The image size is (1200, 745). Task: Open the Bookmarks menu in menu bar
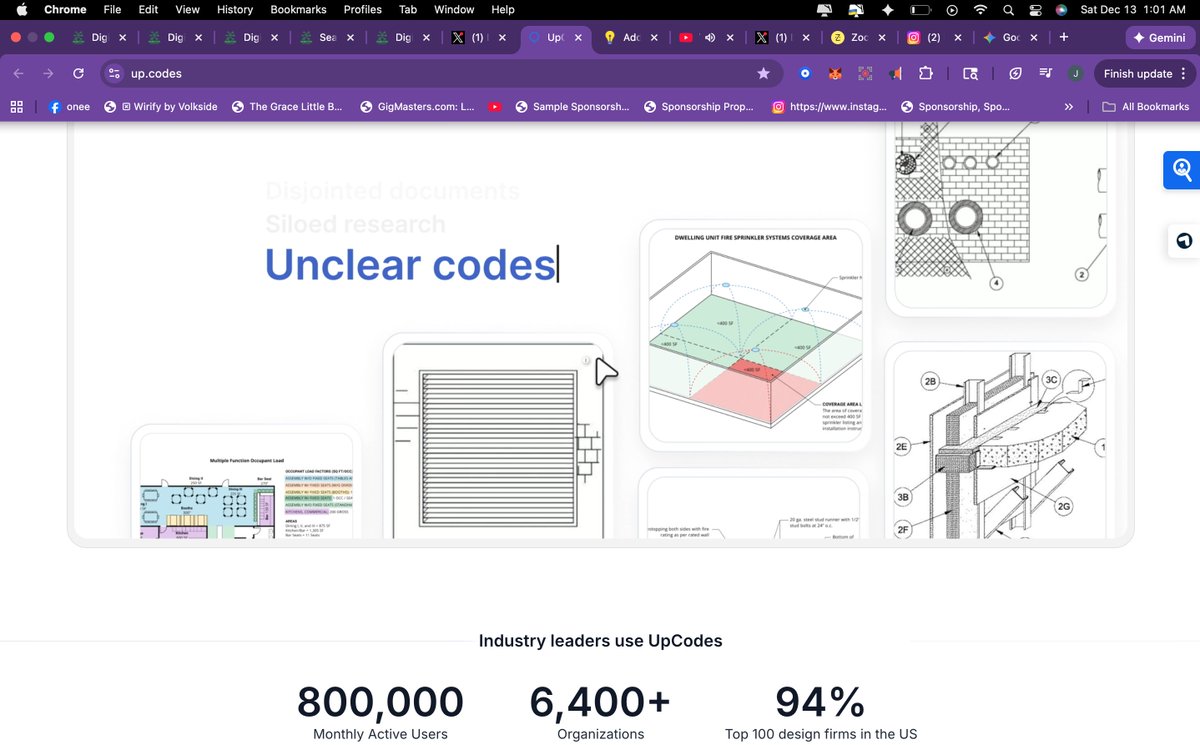point(298,9)
